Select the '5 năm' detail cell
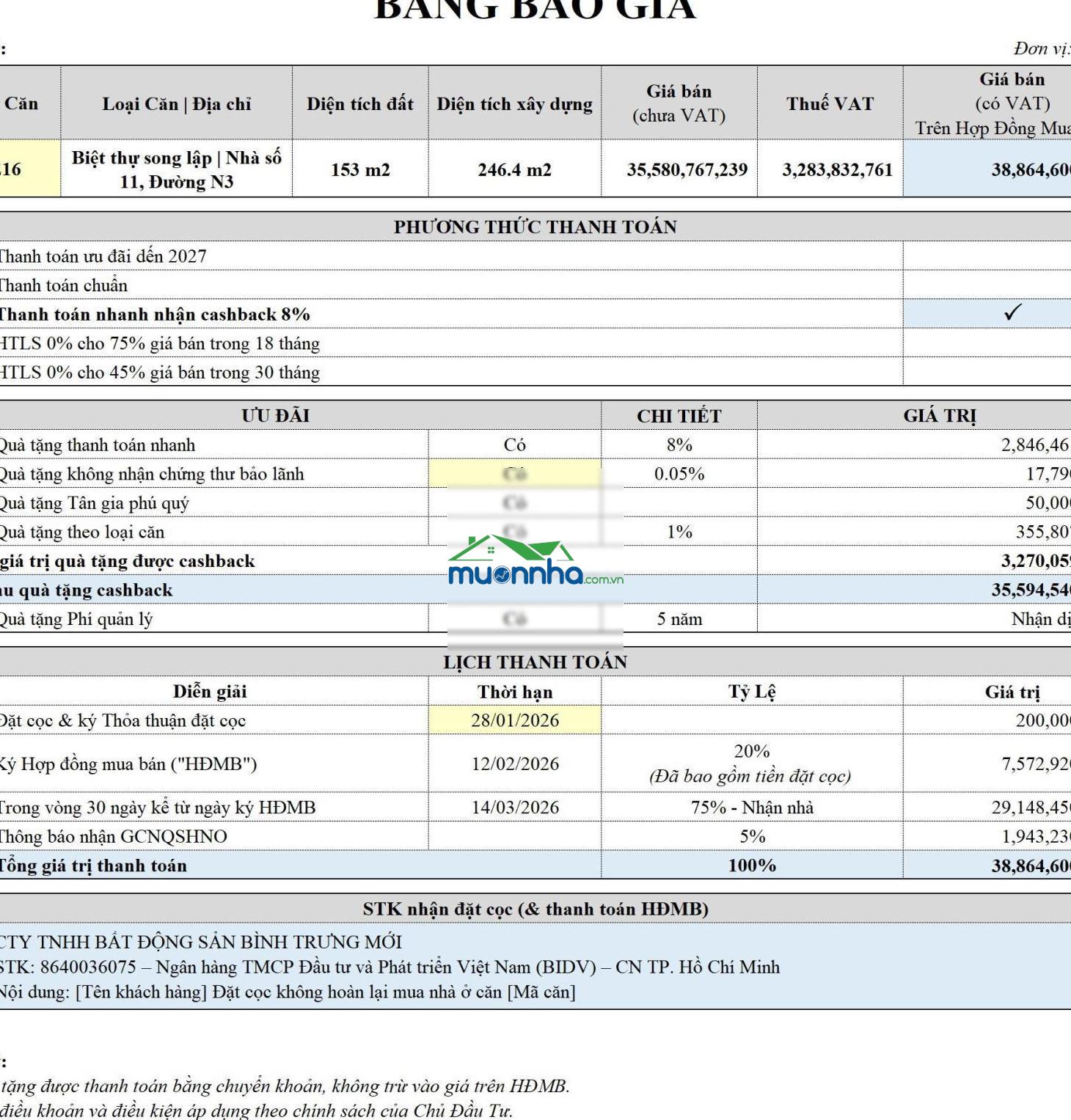The width and height of the screenshot is (1071, 1120). [679, 619]
